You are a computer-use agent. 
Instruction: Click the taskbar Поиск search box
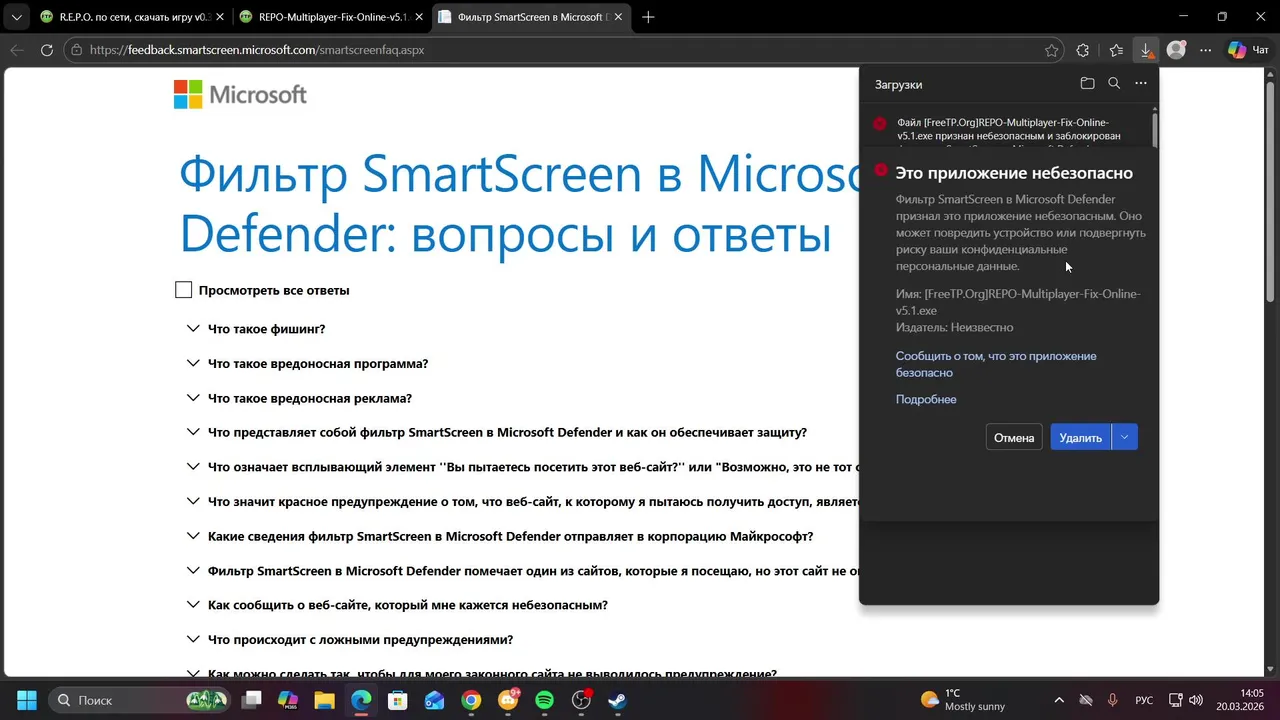[140, 700]
